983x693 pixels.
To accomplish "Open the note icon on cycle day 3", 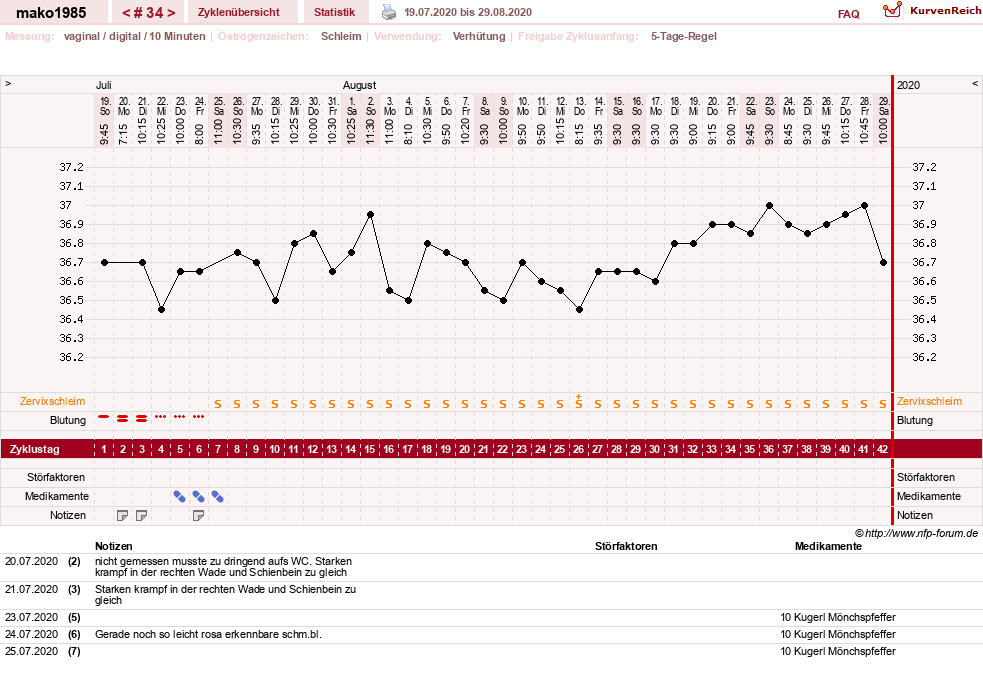I will tap(142, 516).
